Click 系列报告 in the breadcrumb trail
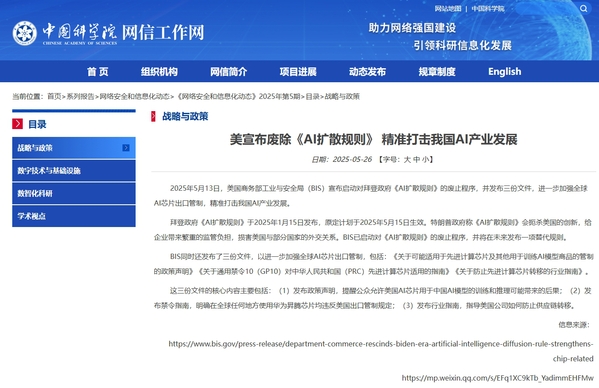 point(80,96)
